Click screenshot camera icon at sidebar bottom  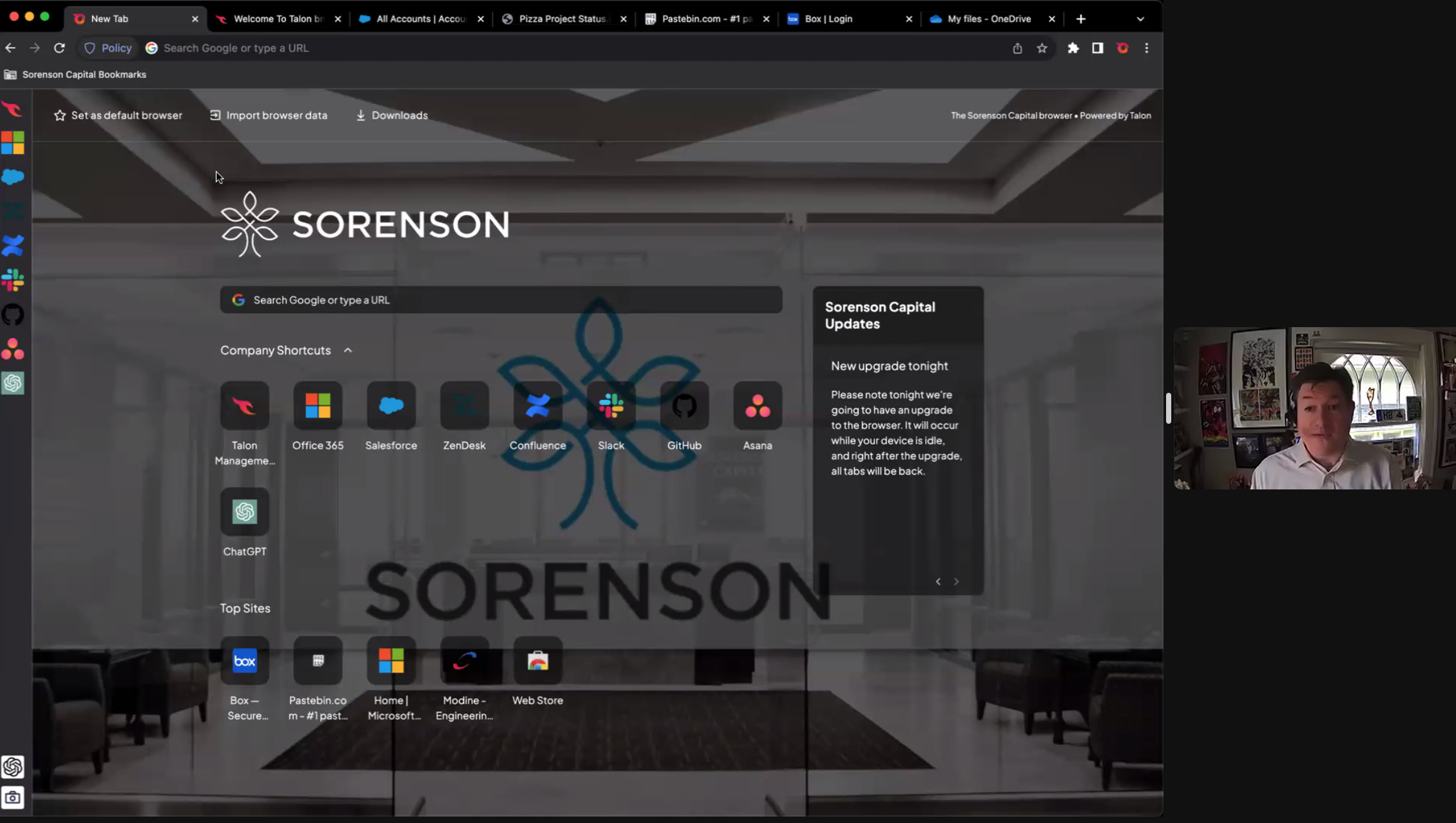[x=12, y=798]
